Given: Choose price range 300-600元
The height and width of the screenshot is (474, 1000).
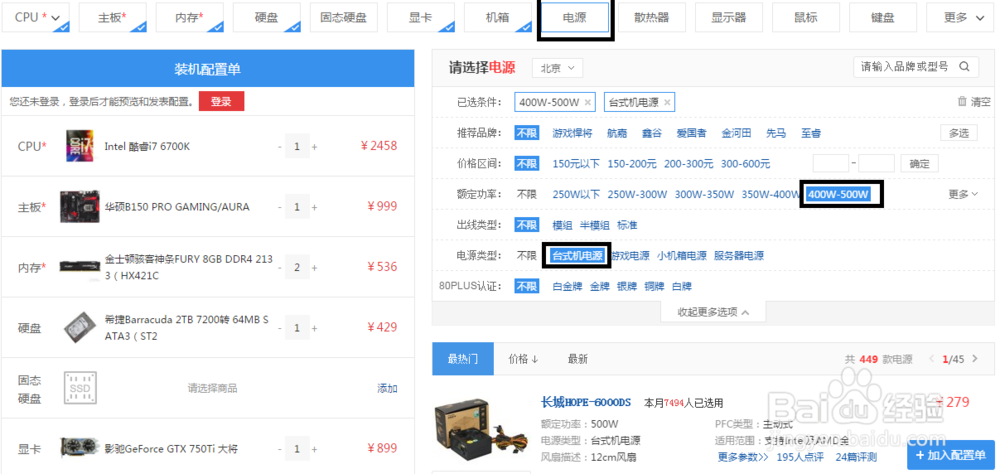Looking at the screenshot, I should (x=746, y=164).
